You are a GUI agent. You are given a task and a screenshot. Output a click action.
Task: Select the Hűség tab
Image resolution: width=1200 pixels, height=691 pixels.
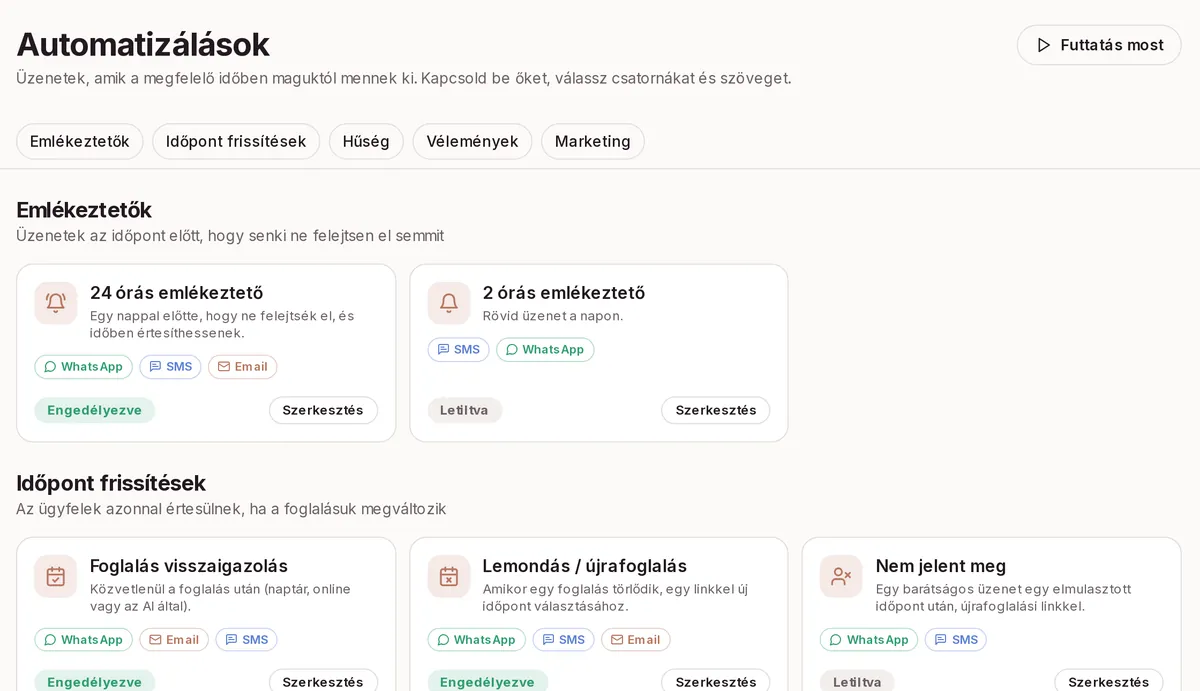tap(366, 141)
